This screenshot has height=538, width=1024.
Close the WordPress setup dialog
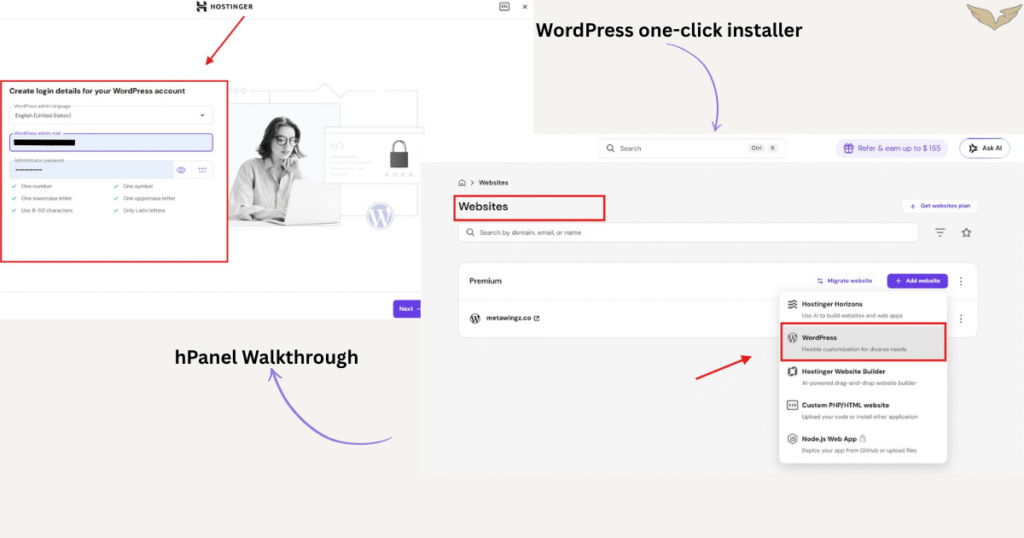524,7
